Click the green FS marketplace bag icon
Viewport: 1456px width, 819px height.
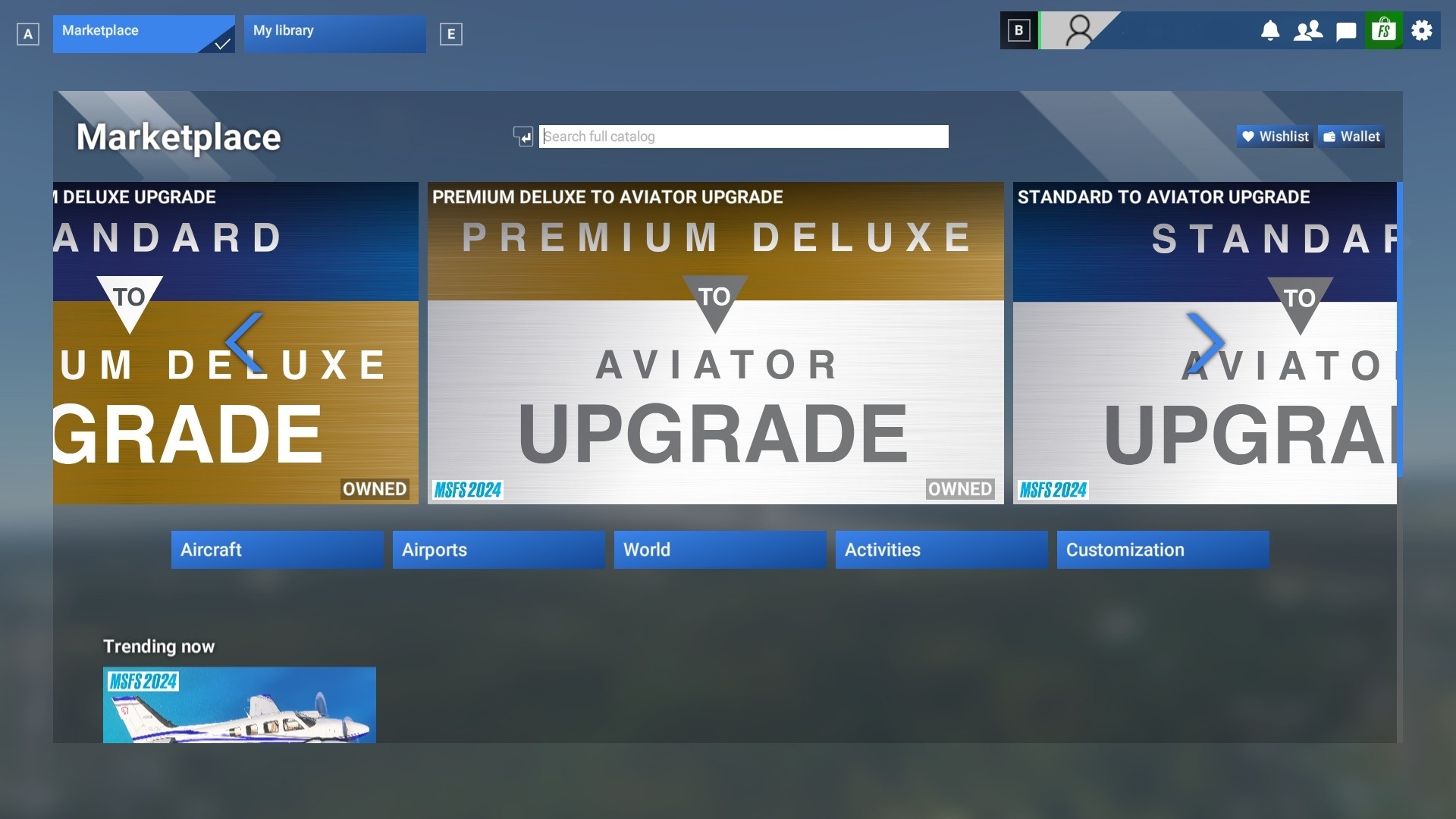point(1384,31)
